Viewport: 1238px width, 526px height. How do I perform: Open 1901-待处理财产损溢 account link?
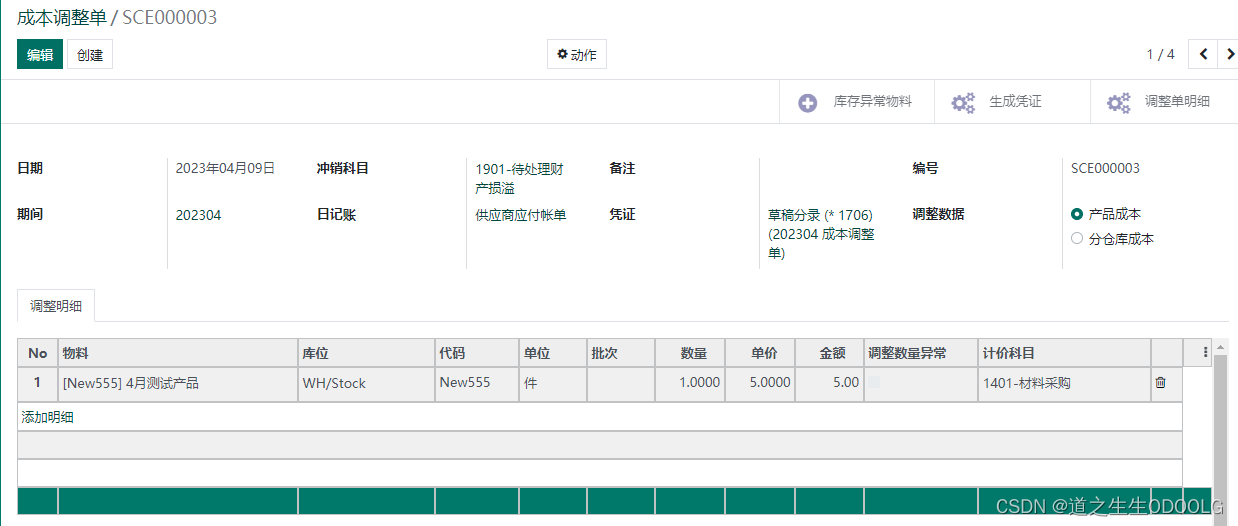520,178
